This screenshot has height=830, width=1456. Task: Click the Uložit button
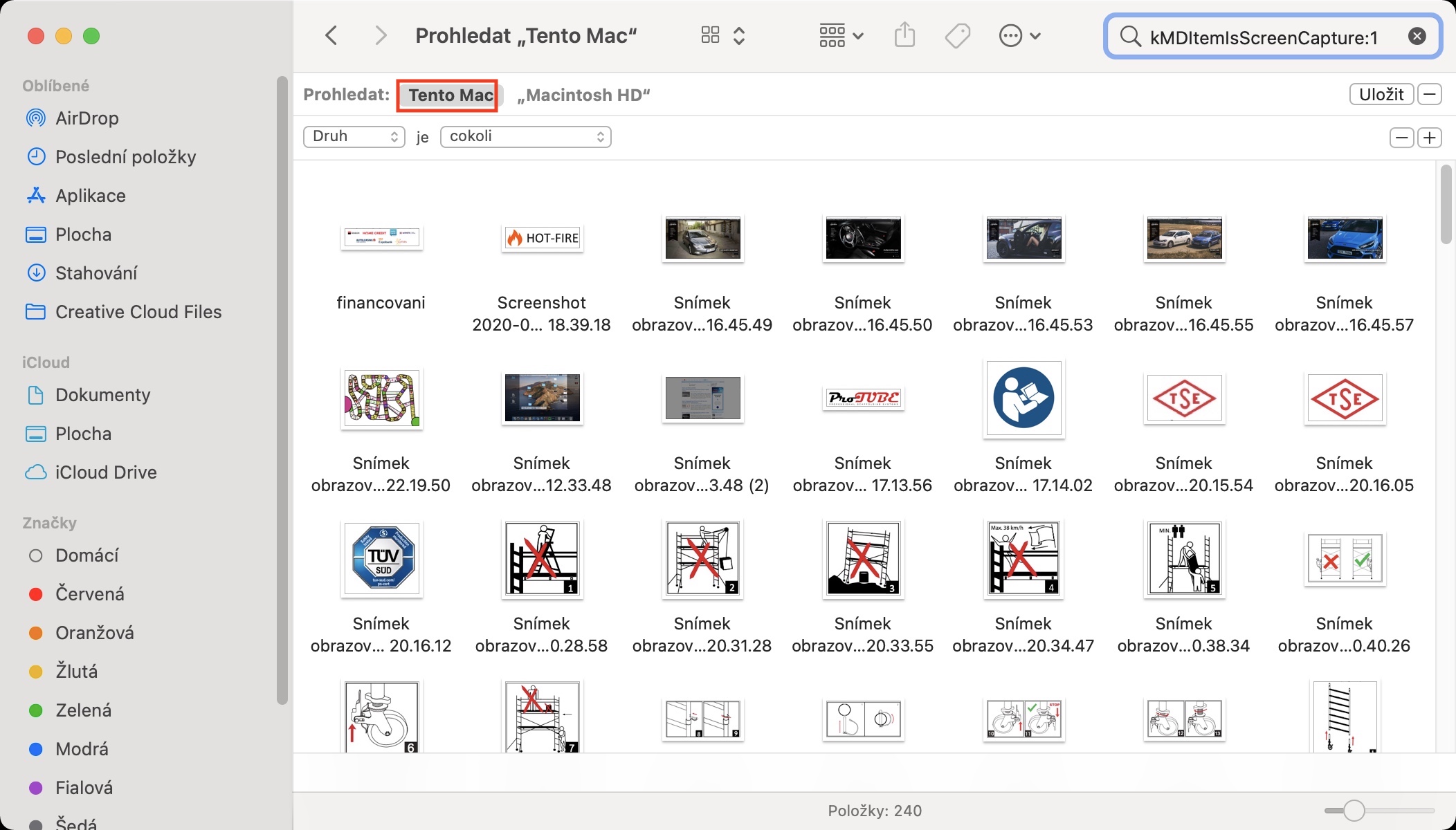pos(1381,94)
